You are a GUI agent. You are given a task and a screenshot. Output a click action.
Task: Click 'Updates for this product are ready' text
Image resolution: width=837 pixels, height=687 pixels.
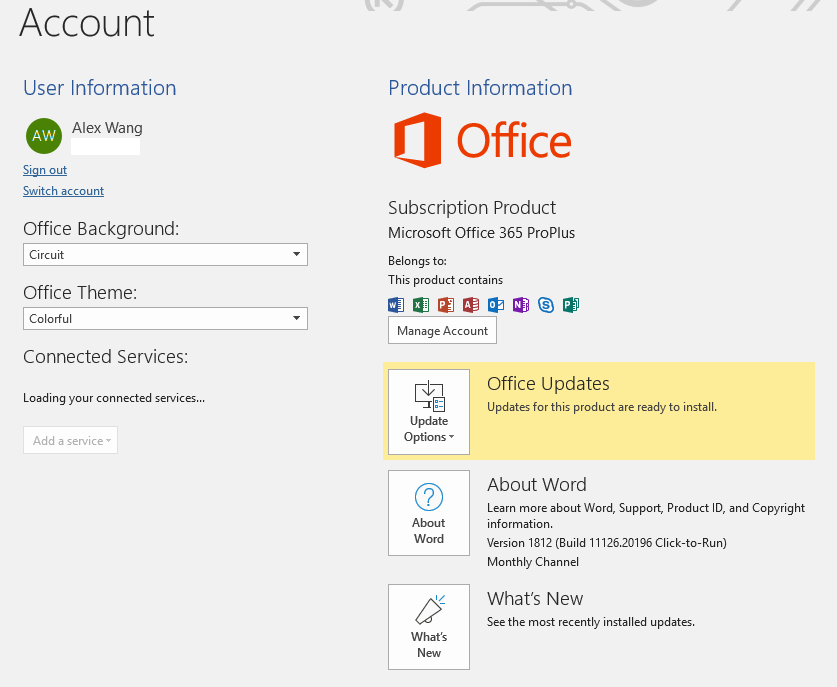pyautogui.click(x=602, y=407)
